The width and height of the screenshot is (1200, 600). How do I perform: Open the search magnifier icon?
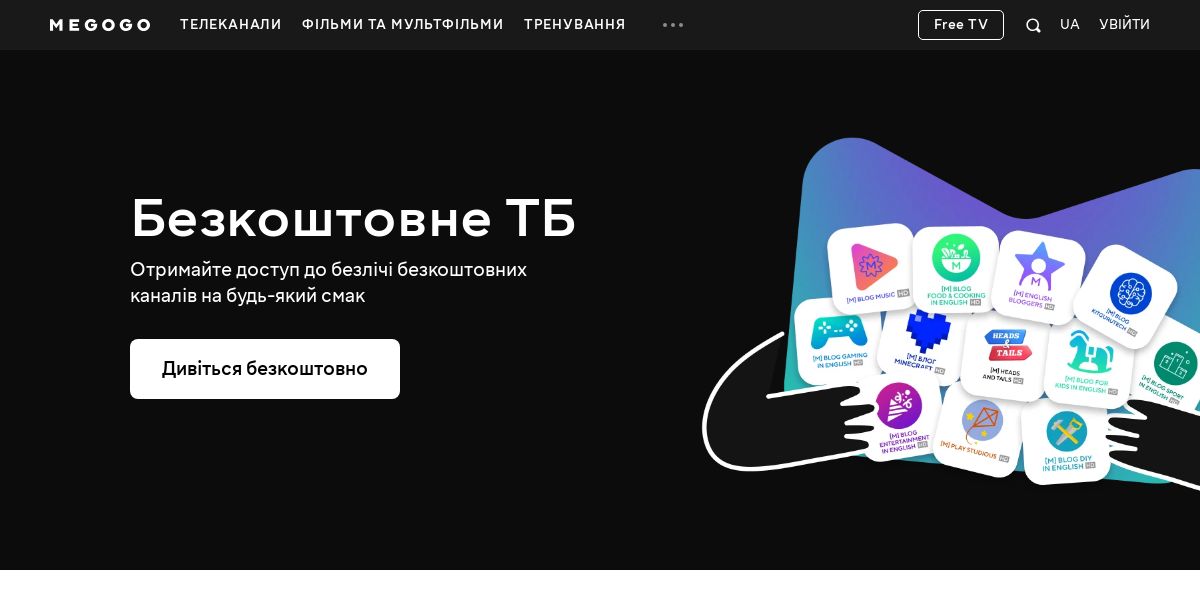(1033, 25)
